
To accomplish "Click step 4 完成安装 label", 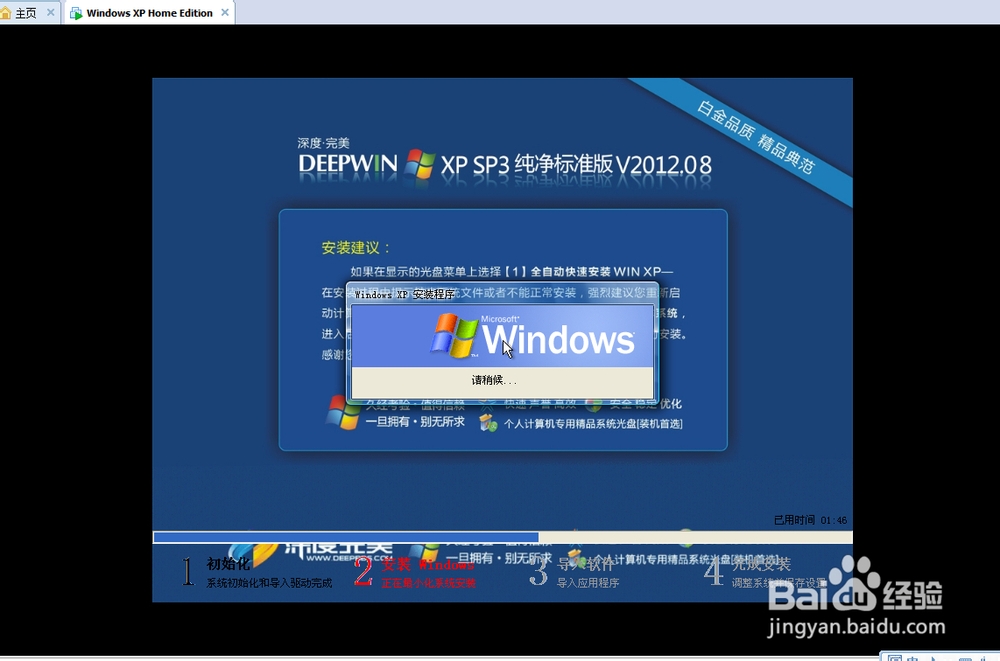I will pyautogui.click(x=761, y=564).
